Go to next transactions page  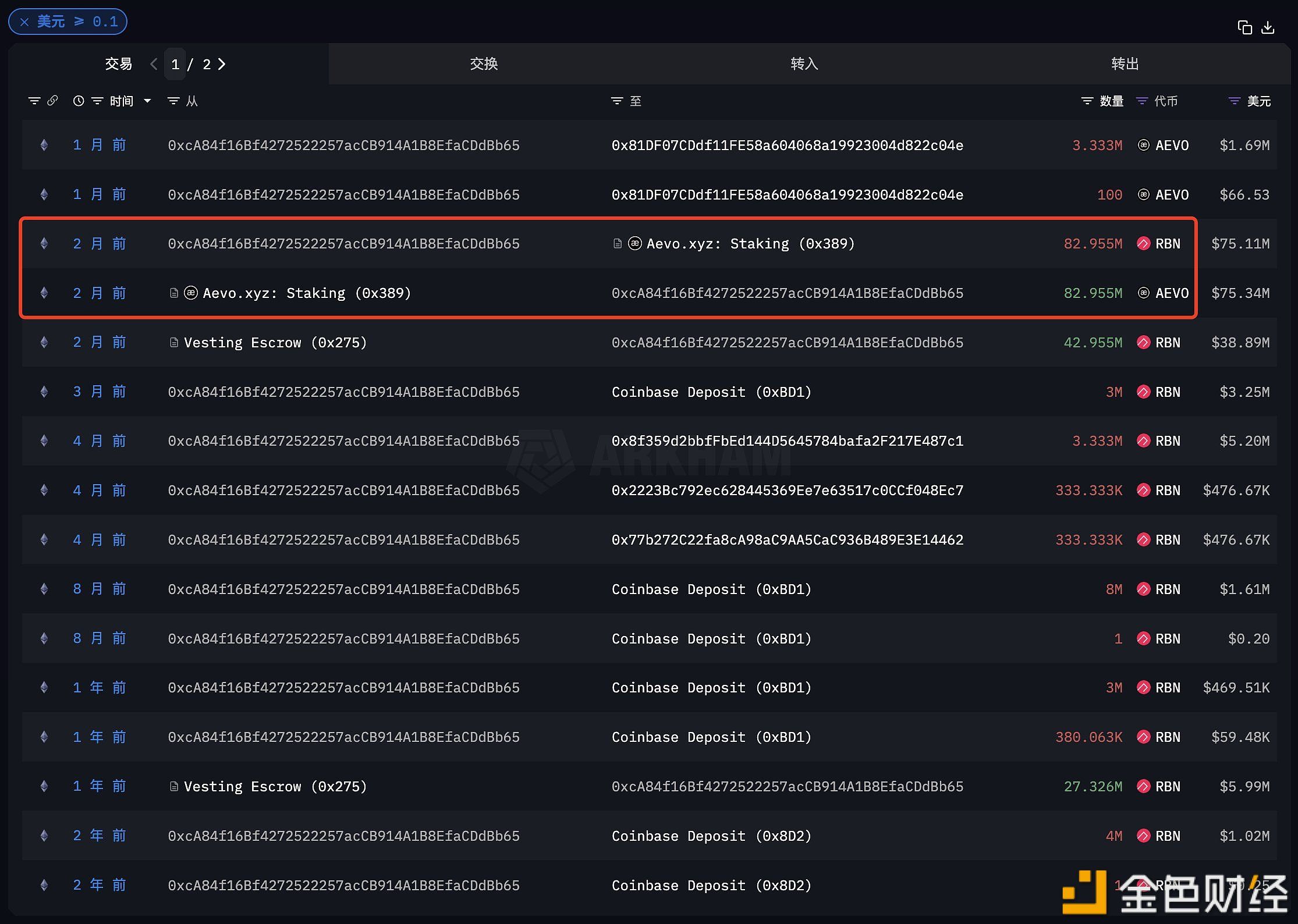(x=222, y=64)
